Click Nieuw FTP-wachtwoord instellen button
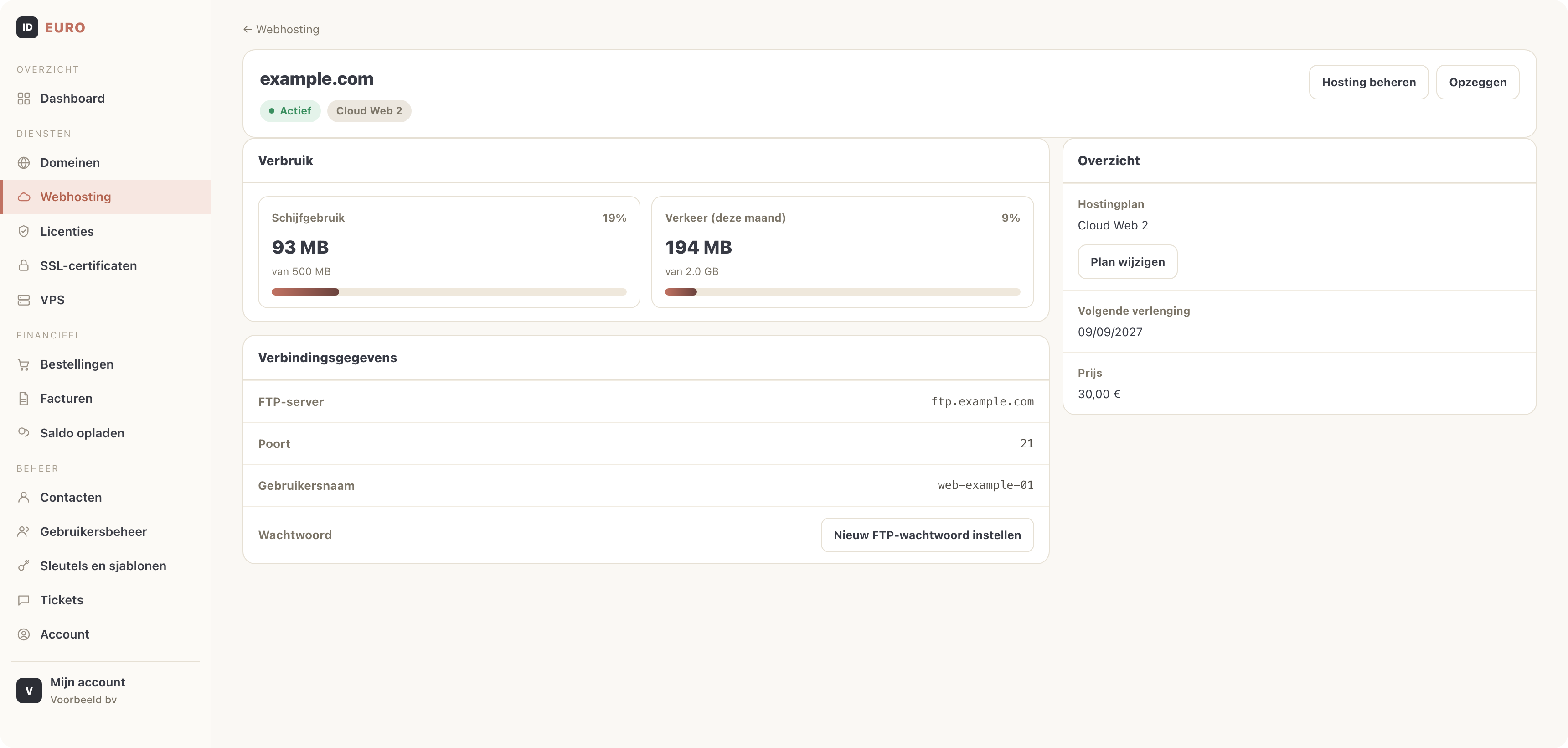Image resolution: width=1568 pixels, height=748 pixels. pyautogui.click(x=927, y=535)
